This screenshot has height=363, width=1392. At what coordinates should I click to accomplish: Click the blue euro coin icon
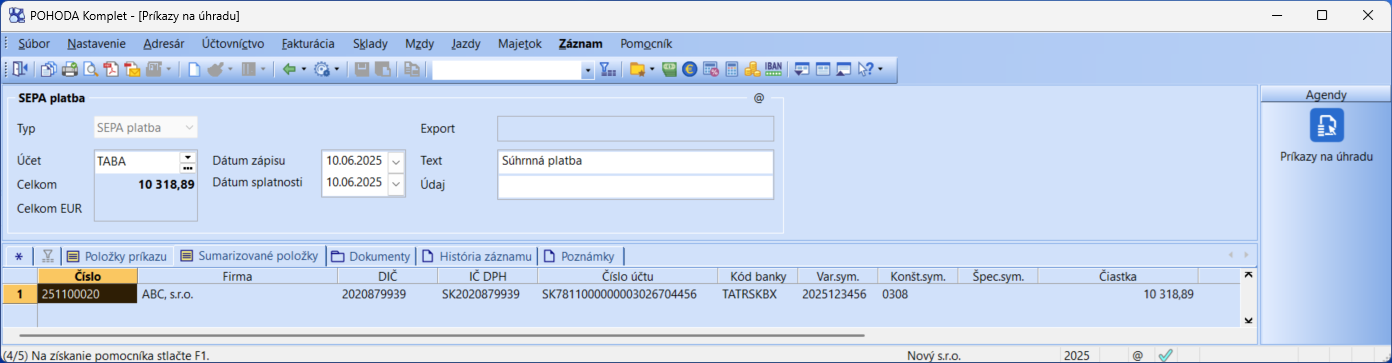click(690, 70)
